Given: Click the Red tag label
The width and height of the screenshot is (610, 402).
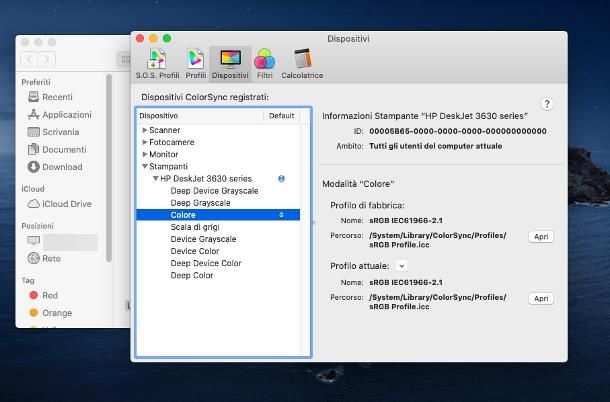Looking at the screenshot, I should coord(50,295).
